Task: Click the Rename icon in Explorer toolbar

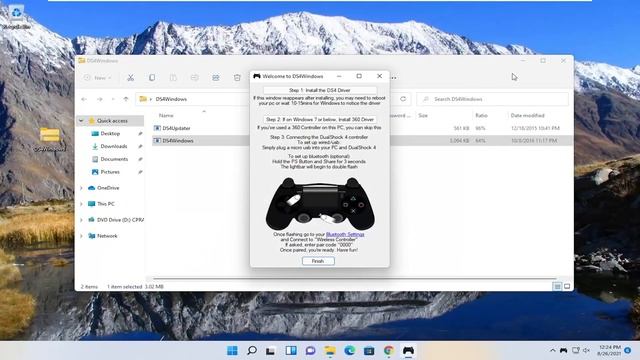Action: click(194, 78)
